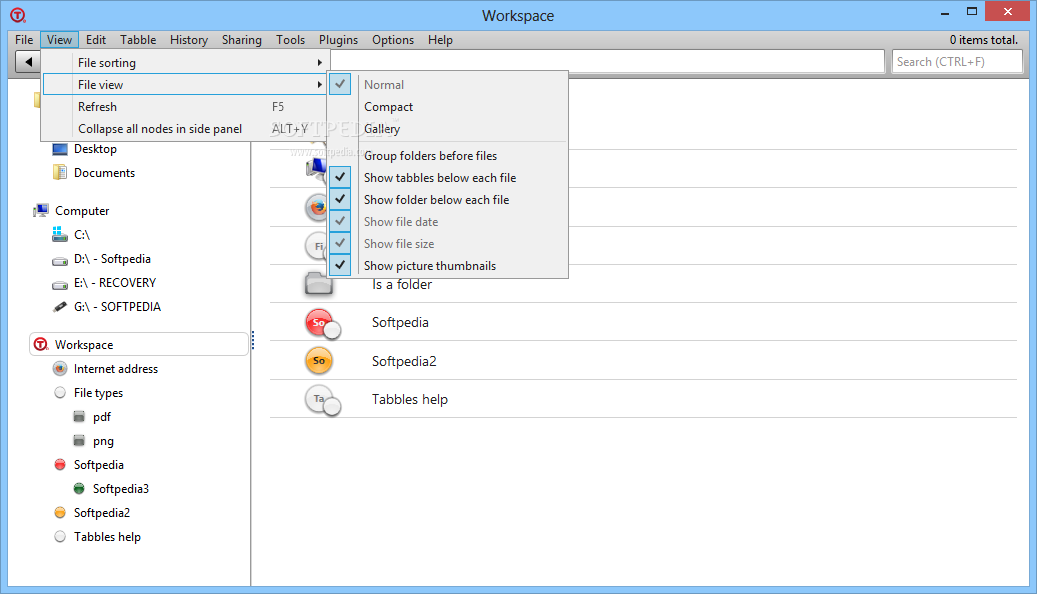Click red Softpedia tabble dot in tree
This screenshot has width=1037, height=594.
(x=60, y=464)
